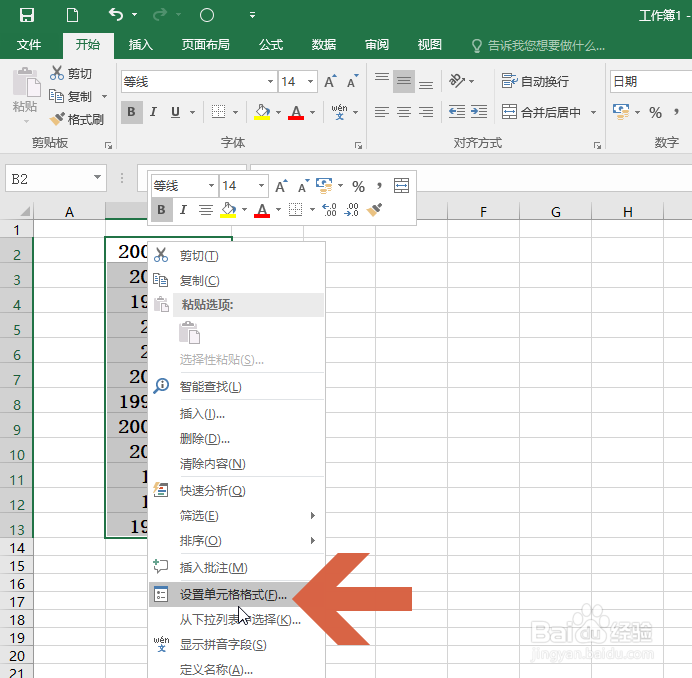The width and height of the screenshot is (692, 678).
Task: Toggle Bold in the mini toolbar
Action: (162, 210)
